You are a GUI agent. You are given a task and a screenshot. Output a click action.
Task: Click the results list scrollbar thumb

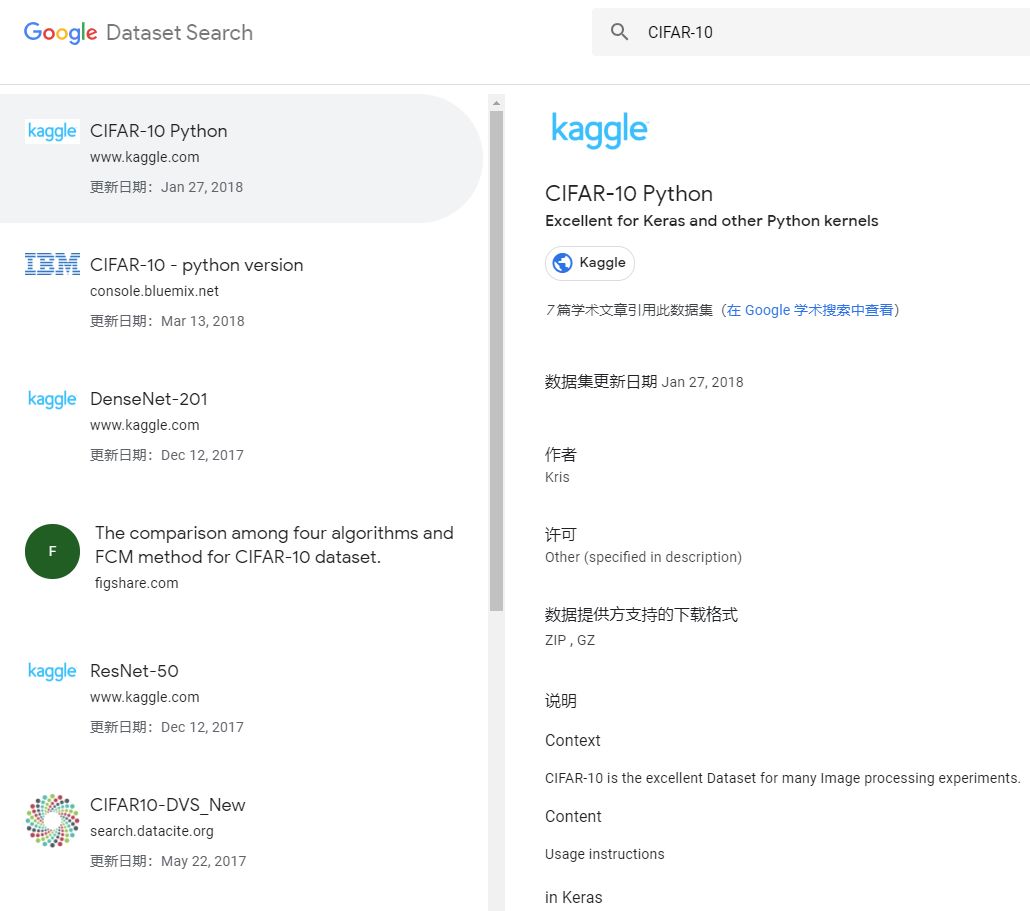[496, 360]
